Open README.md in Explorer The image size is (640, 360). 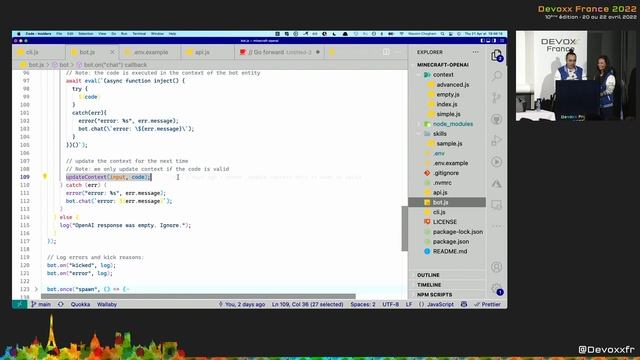450,251
